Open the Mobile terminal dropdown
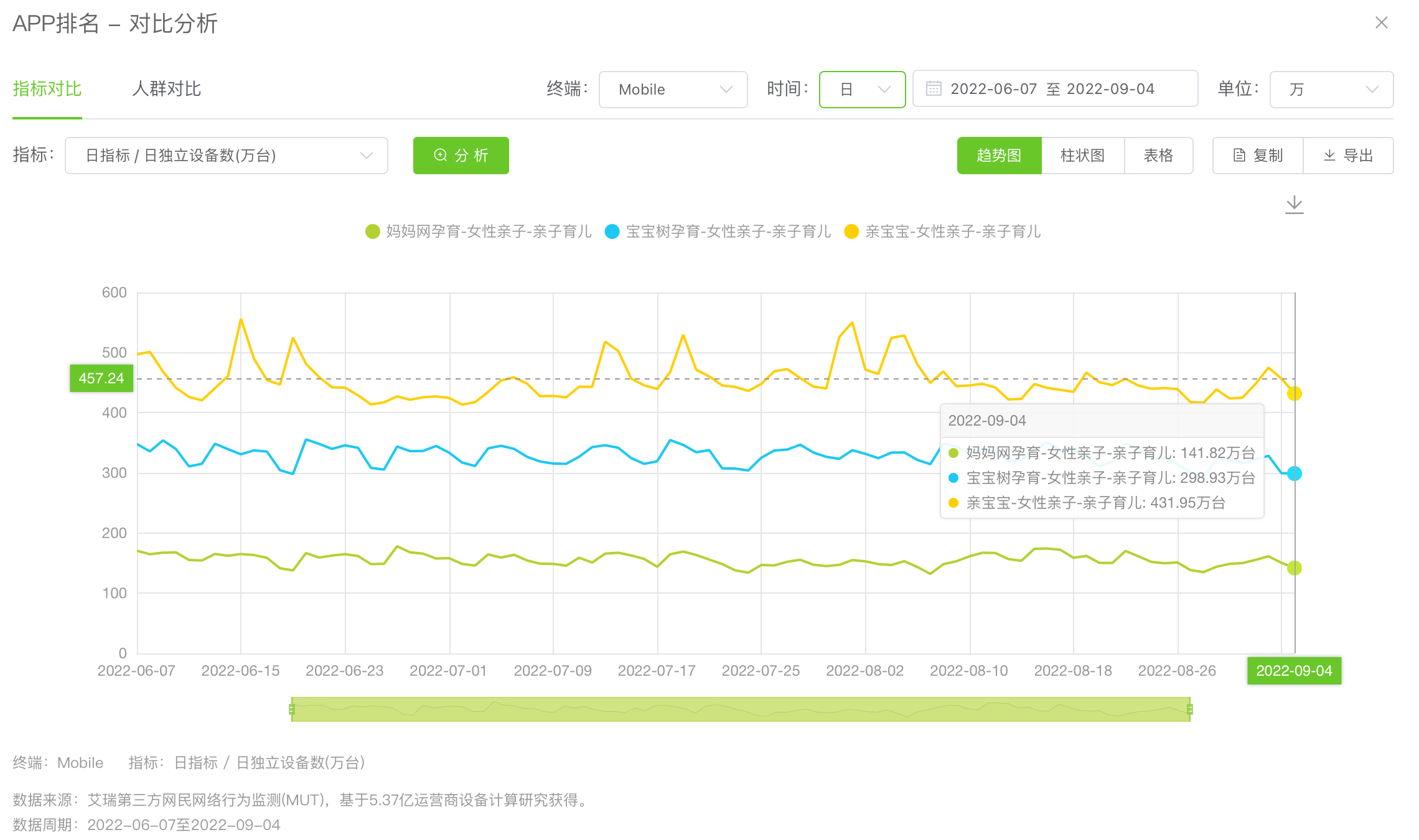This screenshot has width=1419, height=840. (673, 90)
